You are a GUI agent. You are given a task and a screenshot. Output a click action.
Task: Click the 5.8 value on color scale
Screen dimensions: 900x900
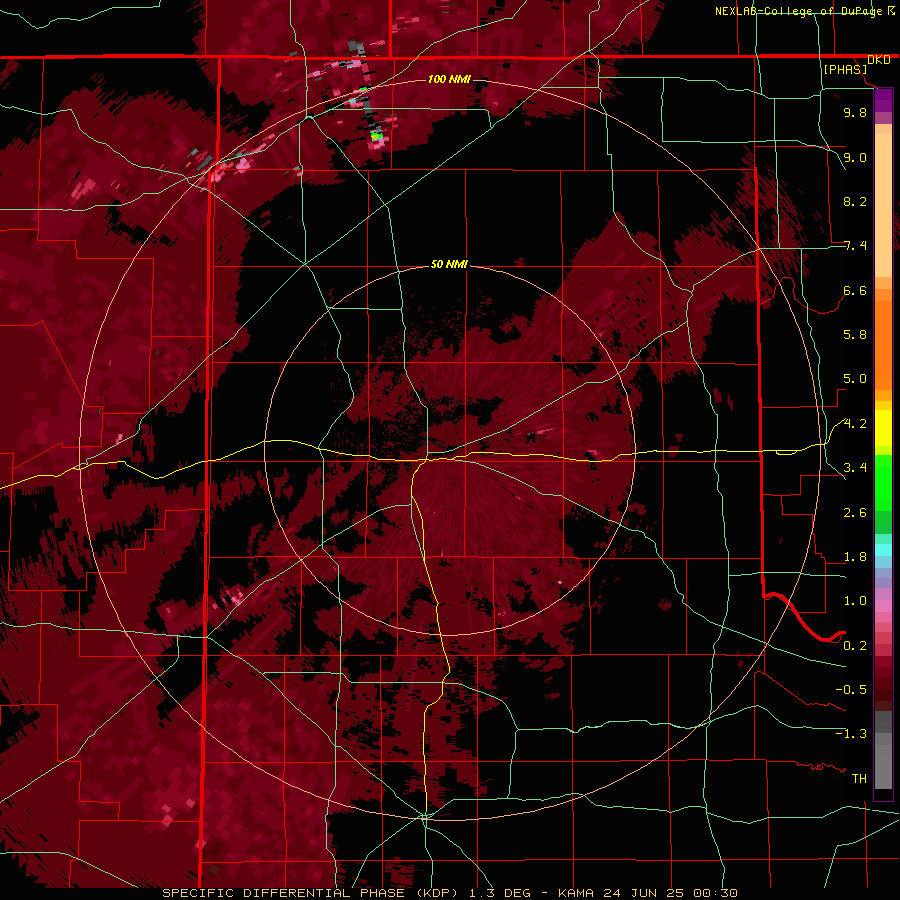[855, 335]
